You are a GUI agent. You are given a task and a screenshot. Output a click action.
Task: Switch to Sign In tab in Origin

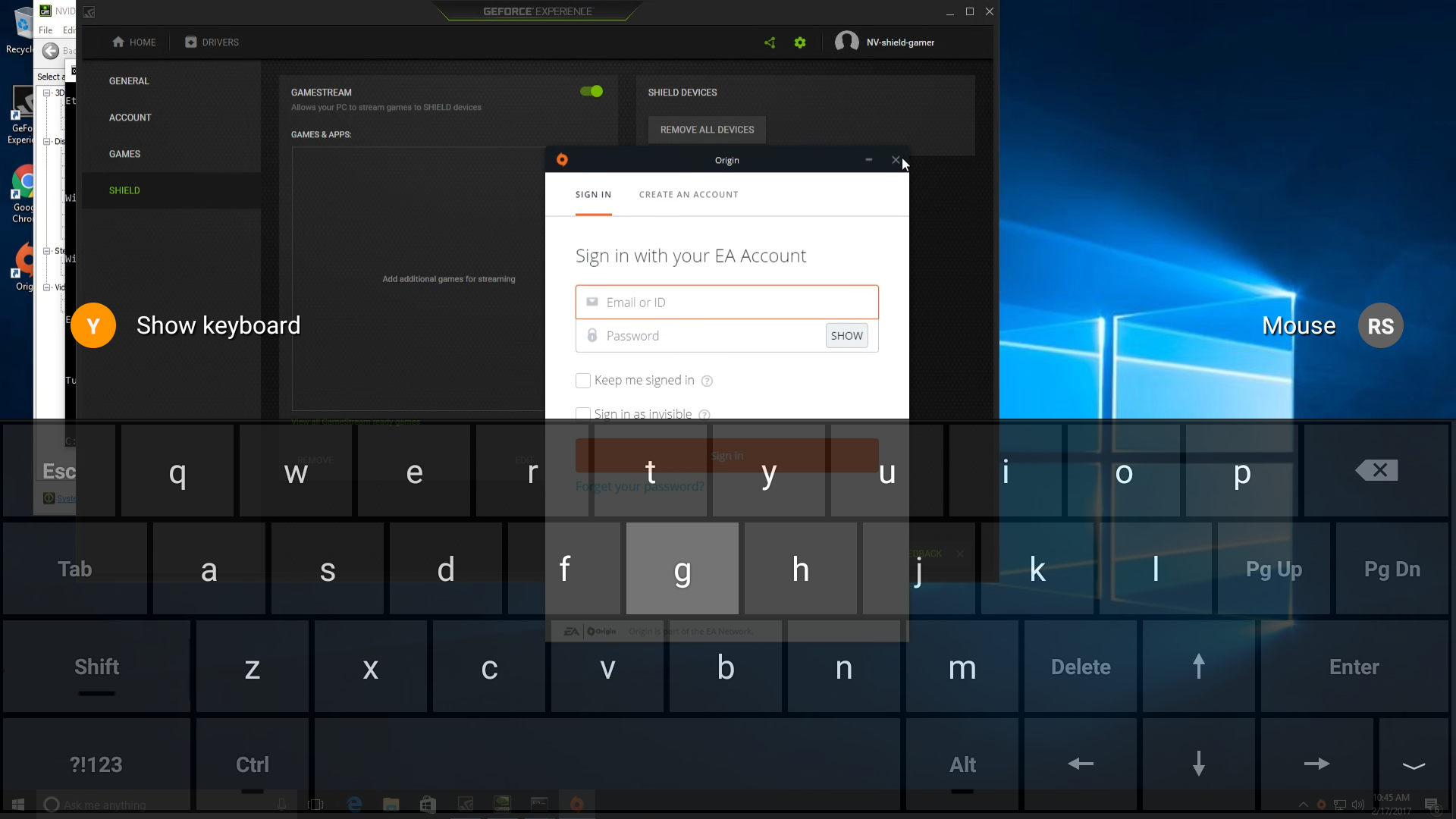pos(593,194)
